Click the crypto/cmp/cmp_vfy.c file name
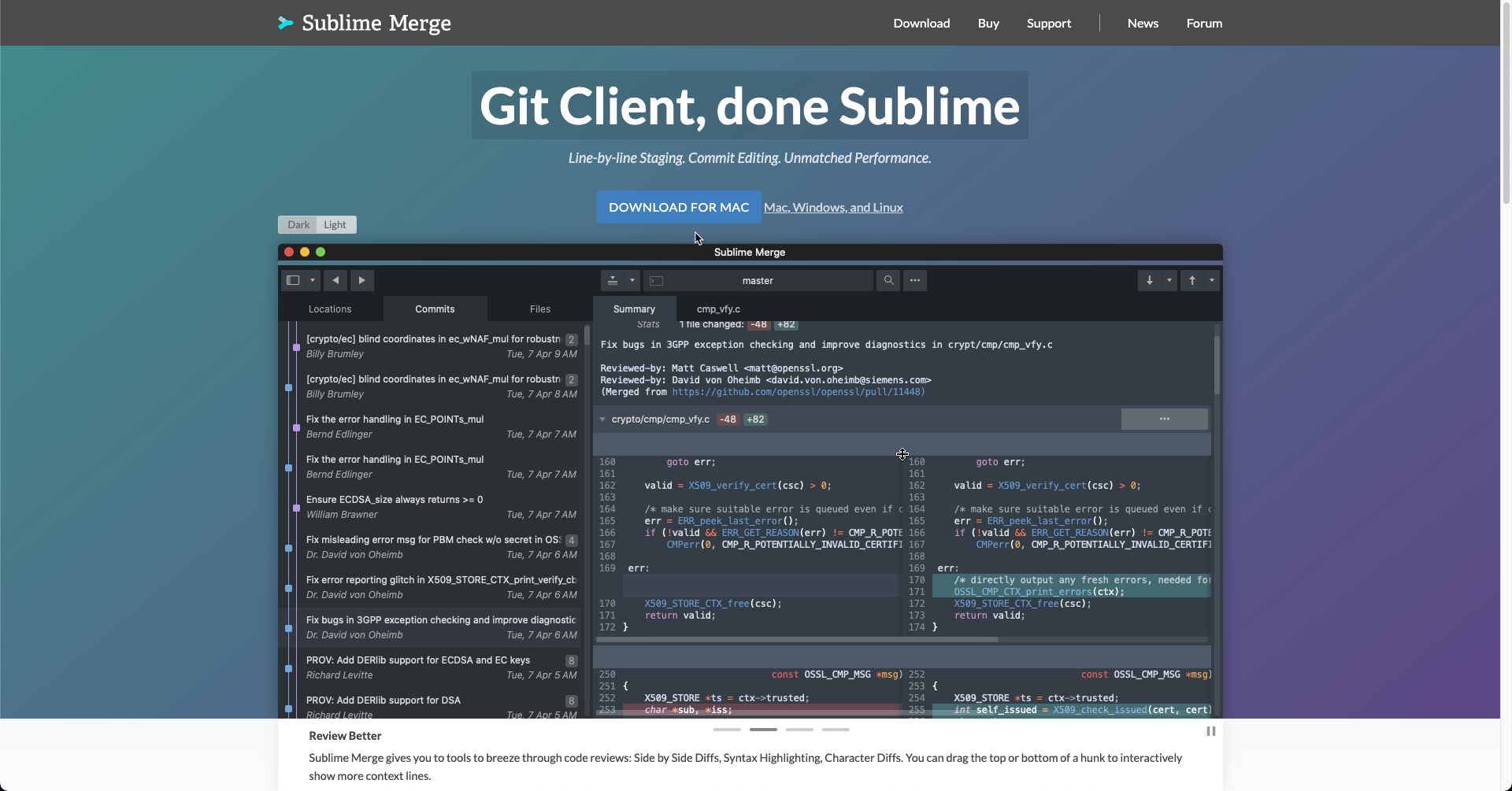1512x791 pixels. point(660,420)
